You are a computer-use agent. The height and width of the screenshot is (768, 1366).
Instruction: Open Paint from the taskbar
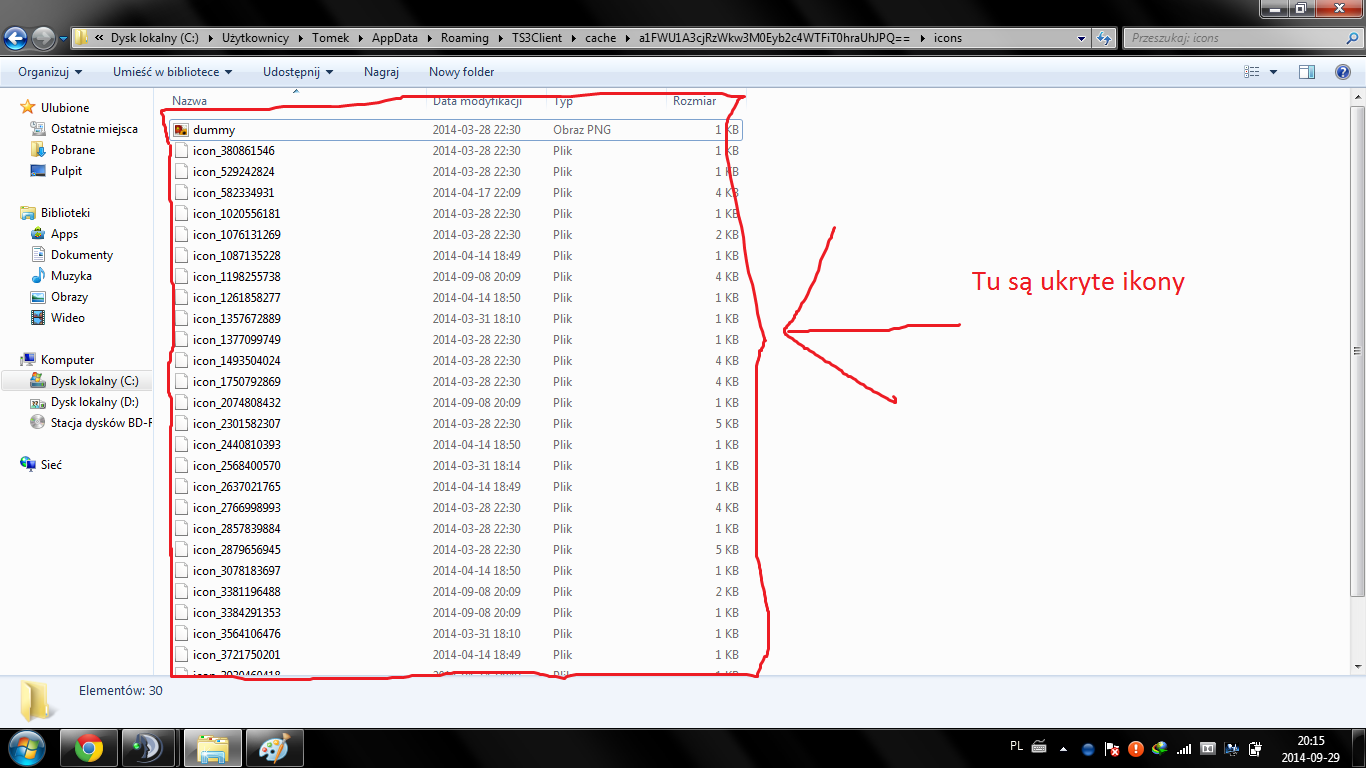coord(274,748)
